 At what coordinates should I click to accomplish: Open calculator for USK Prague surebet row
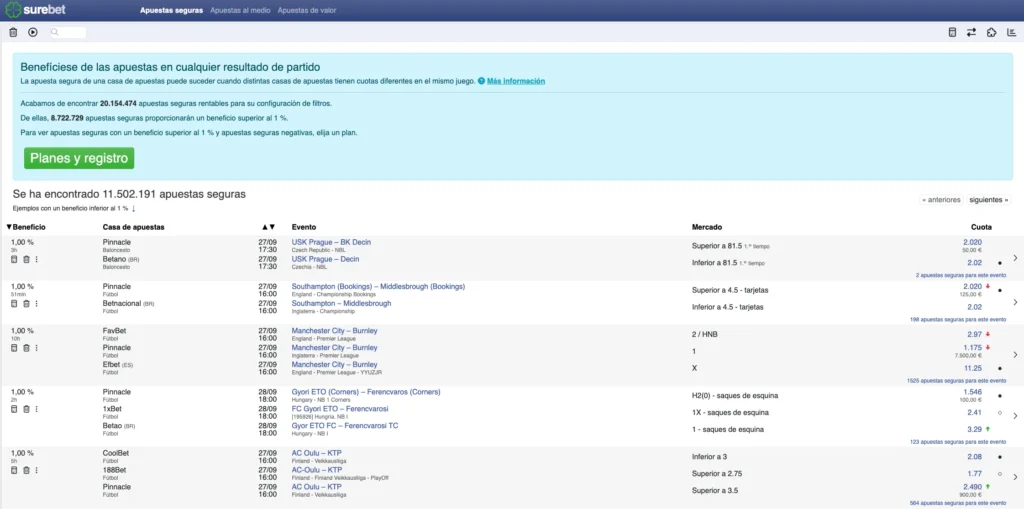tap(14, 259)
